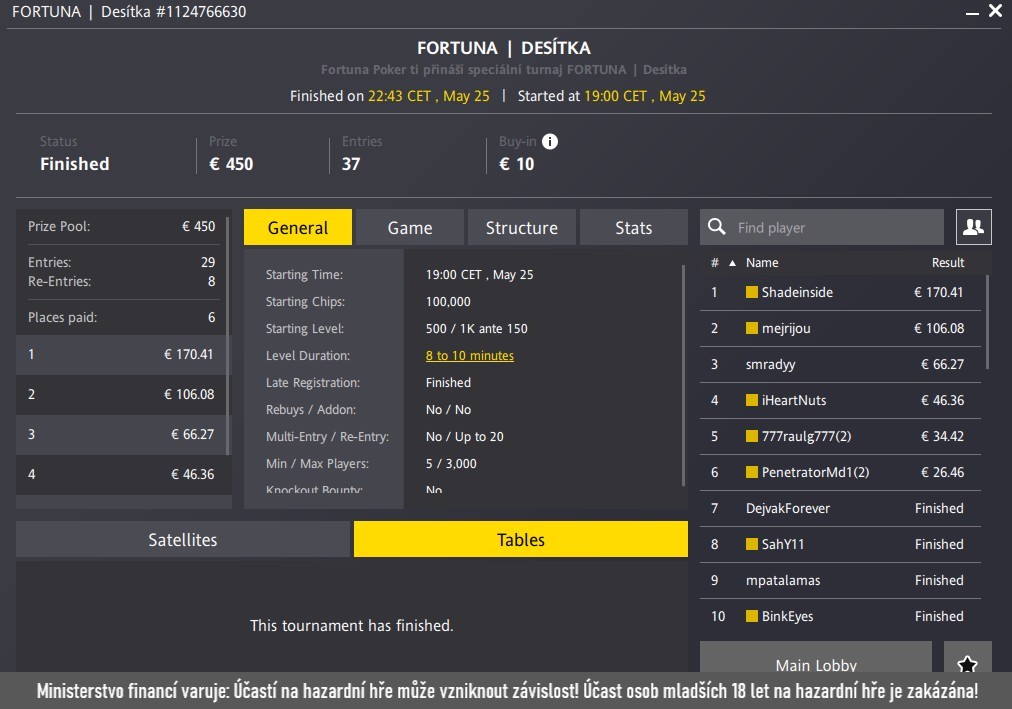Click yellow marker next to iHeartNuts

pyautogui.click(x=752, y=401)
